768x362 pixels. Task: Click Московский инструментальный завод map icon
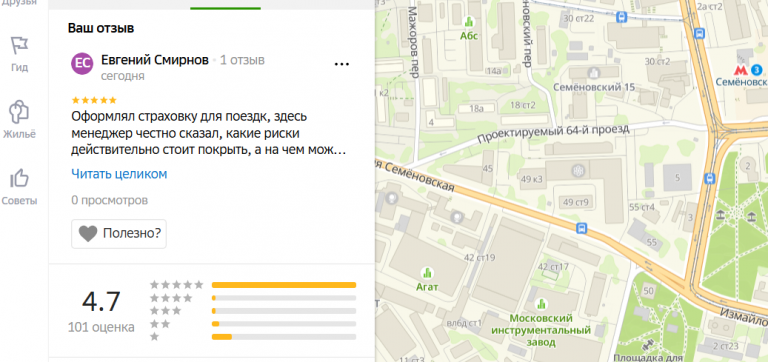541,304
